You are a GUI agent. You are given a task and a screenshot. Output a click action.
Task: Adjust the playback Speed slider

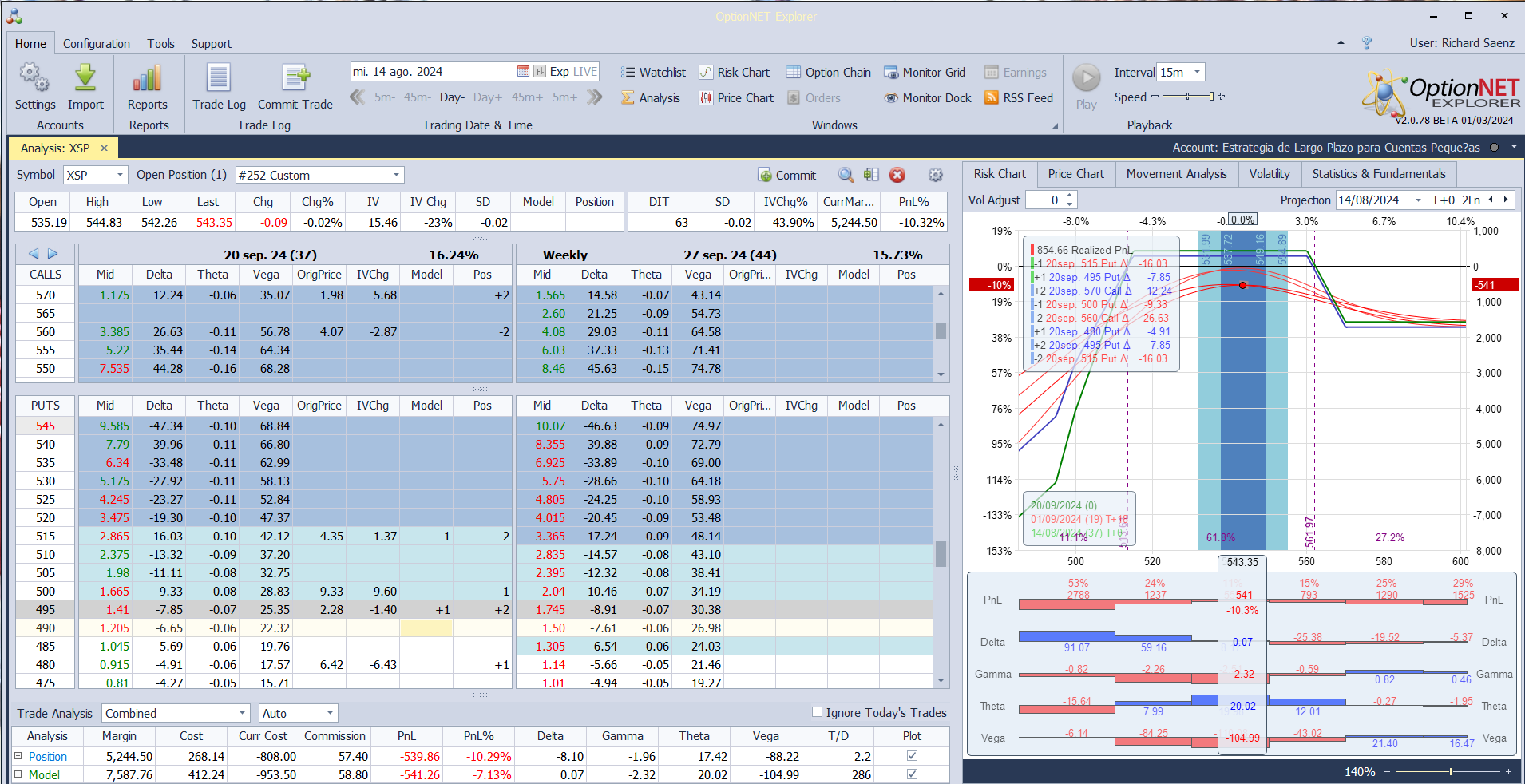1188,97
